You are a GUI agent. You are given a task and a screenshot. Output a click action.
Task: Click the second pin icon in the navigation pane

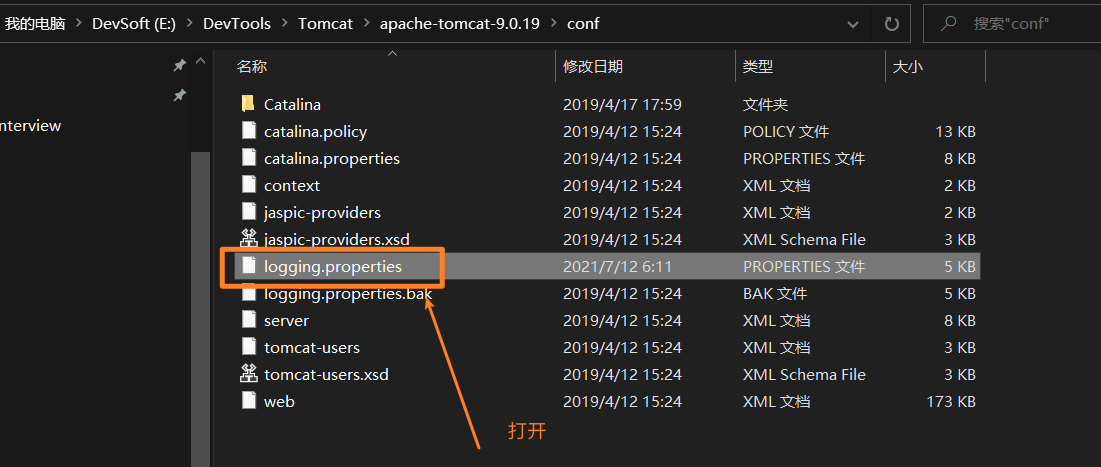[x=180, y=96]
